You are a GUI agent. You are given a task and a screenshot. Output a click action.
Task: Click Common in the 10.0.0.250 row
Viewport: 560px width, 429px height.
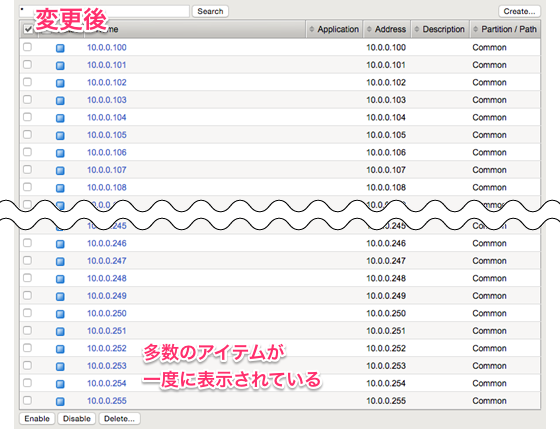489,313
